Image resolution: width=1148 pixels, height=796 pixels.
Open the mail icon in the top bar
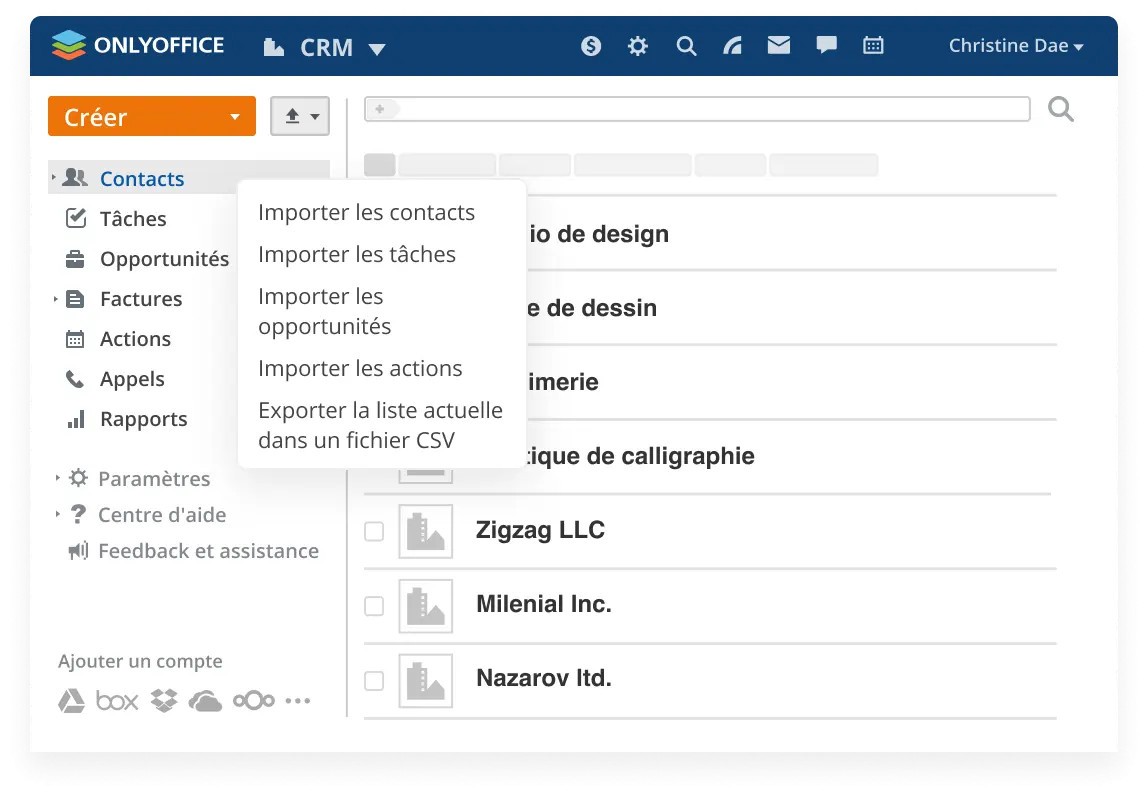(x=779, y=45)
